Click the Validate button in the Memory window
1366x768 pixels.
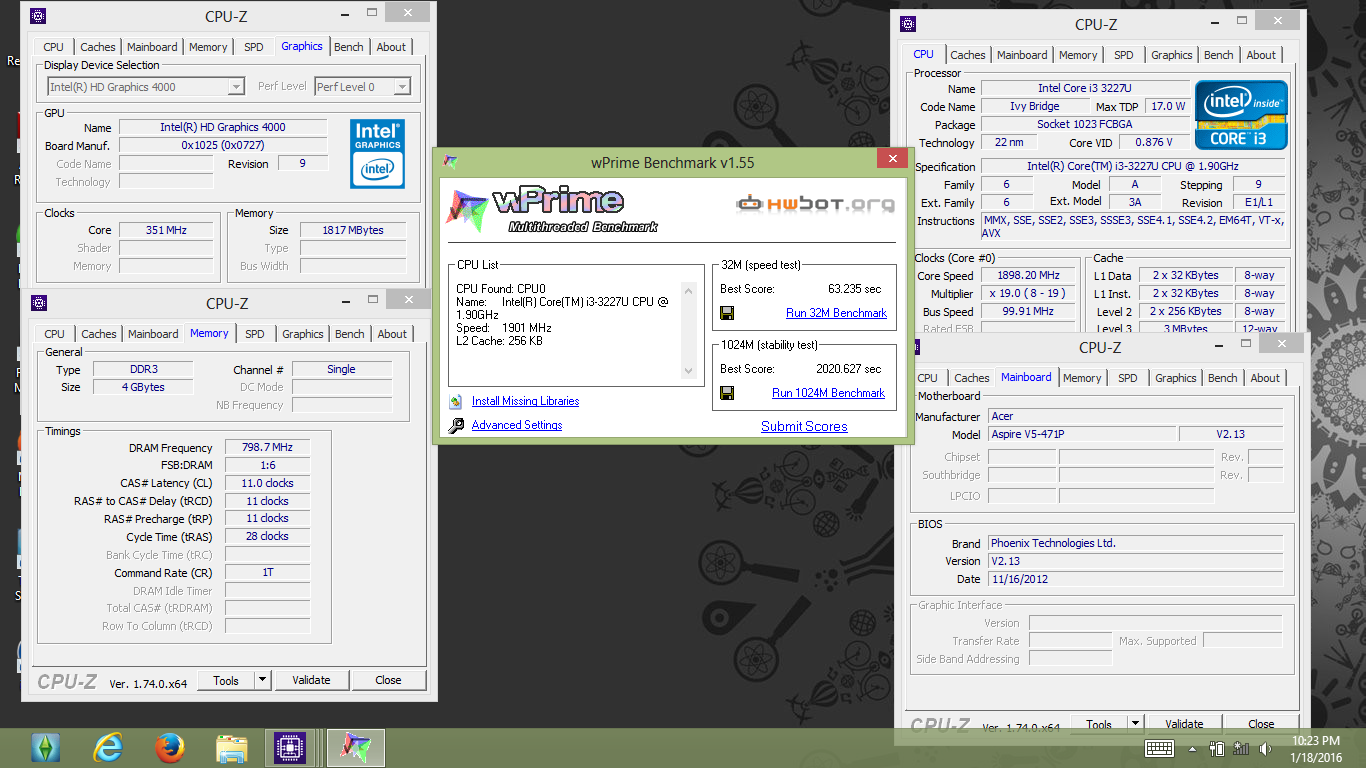[x=311, y=680]
